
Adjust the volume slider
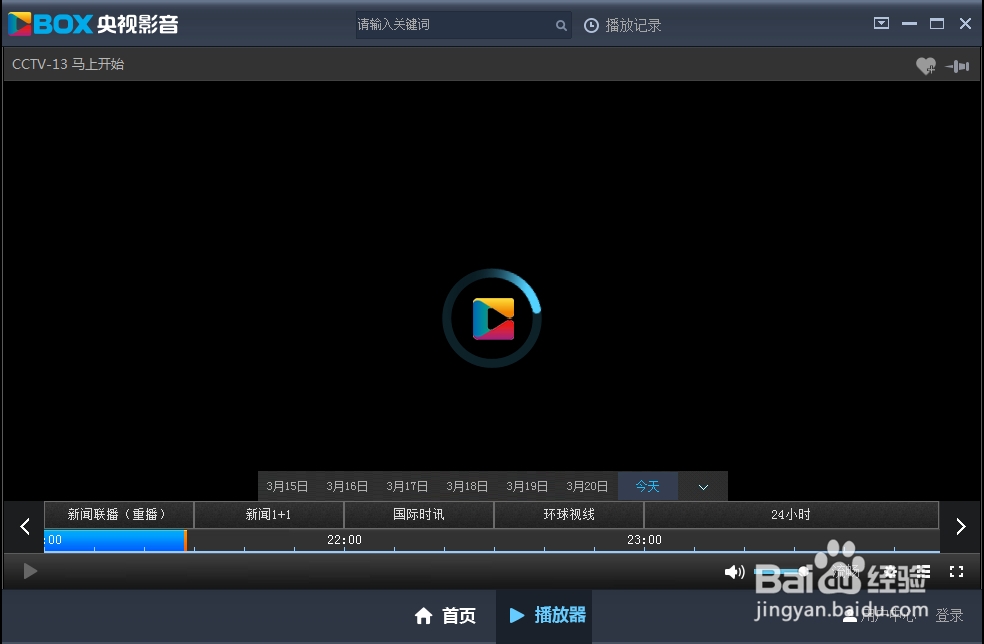pyautogui.click(x=782, y=571)
